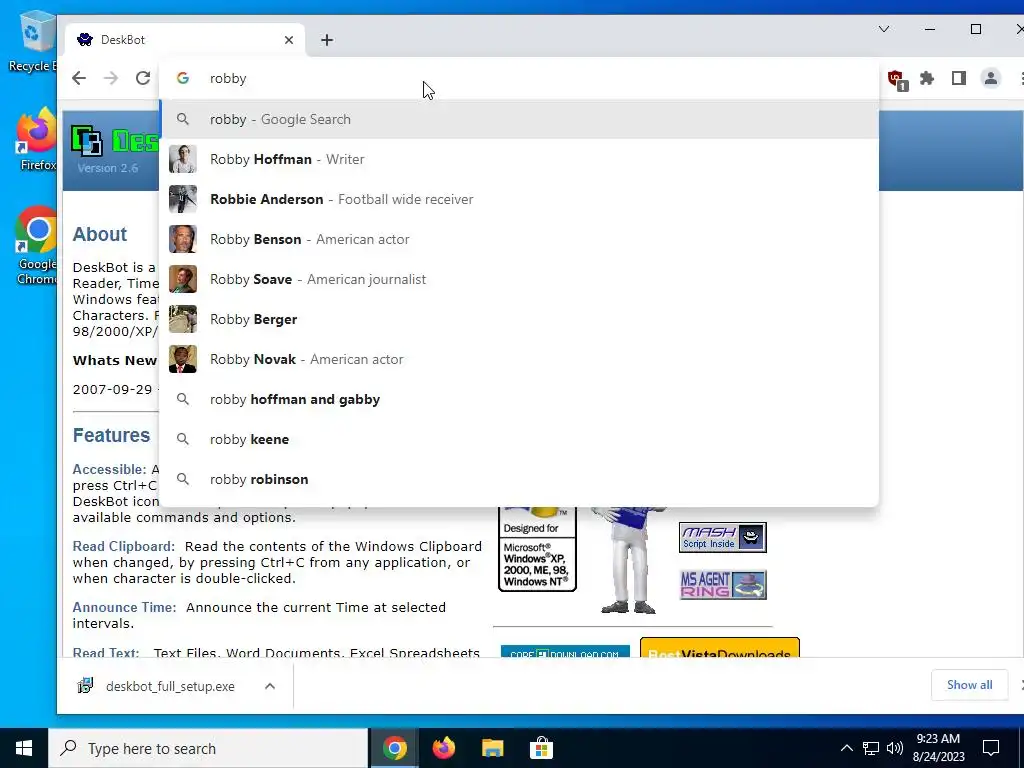
Task: Show hidden system tray icons
Action: click(x=846, y=748)
